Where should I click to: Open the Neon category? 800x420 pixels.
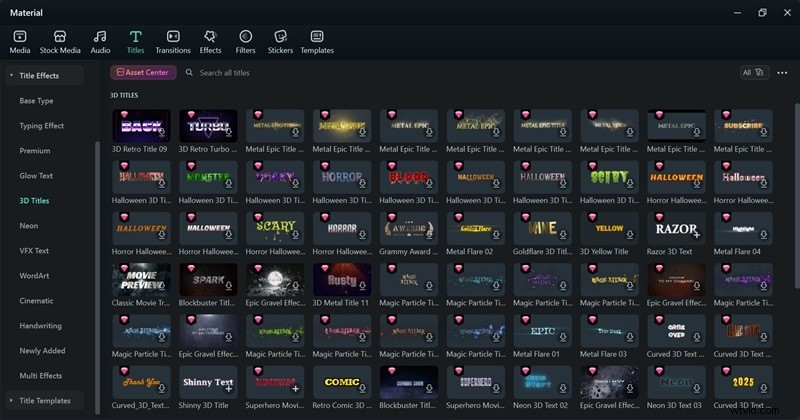[x=29, y=226]
